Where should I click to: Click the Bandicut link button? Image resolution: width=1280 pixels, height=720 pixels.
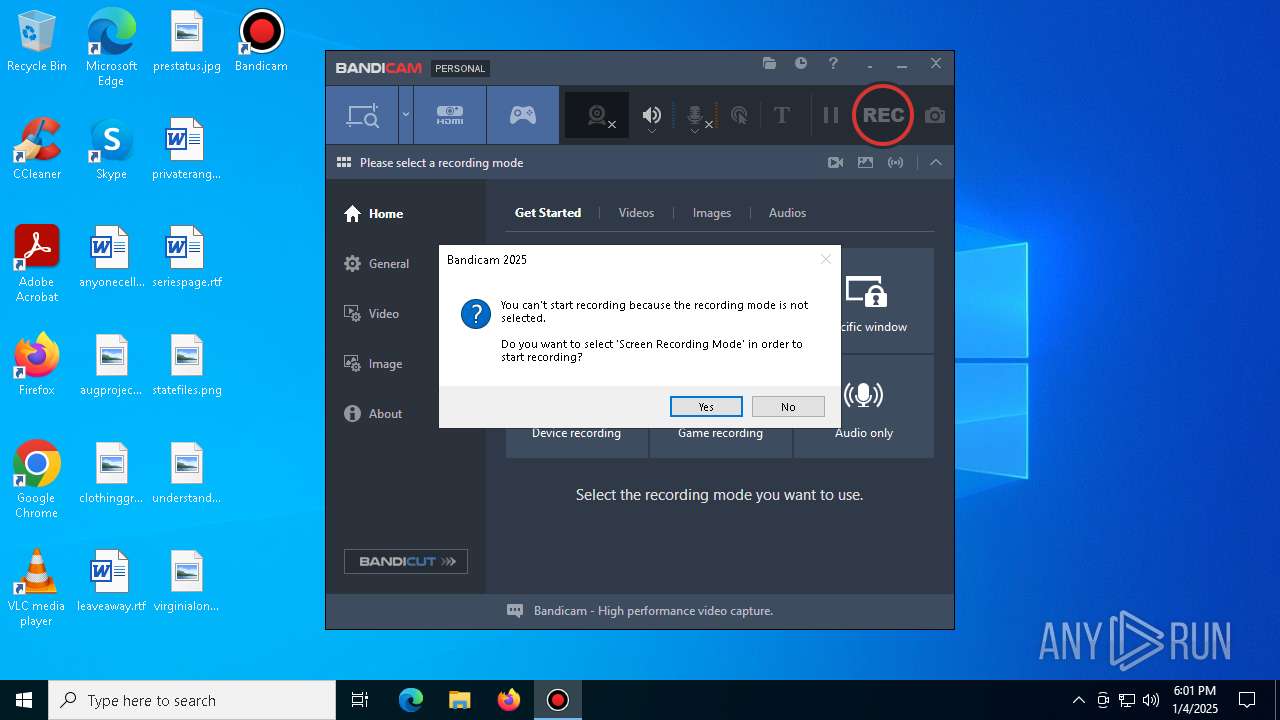(x=406, y=561)
